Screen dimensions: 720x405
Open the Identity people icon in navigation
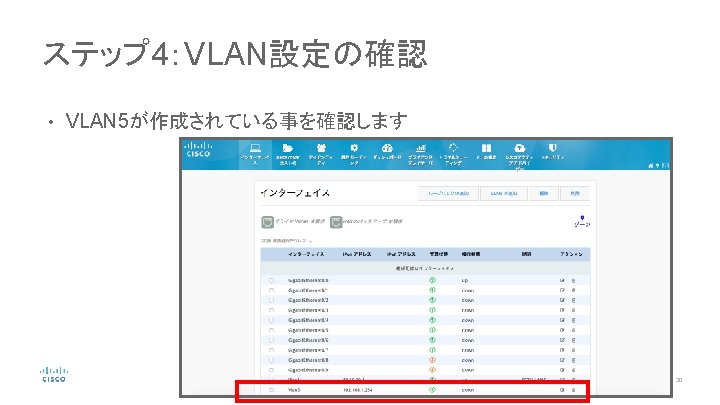tap(321, 148)
